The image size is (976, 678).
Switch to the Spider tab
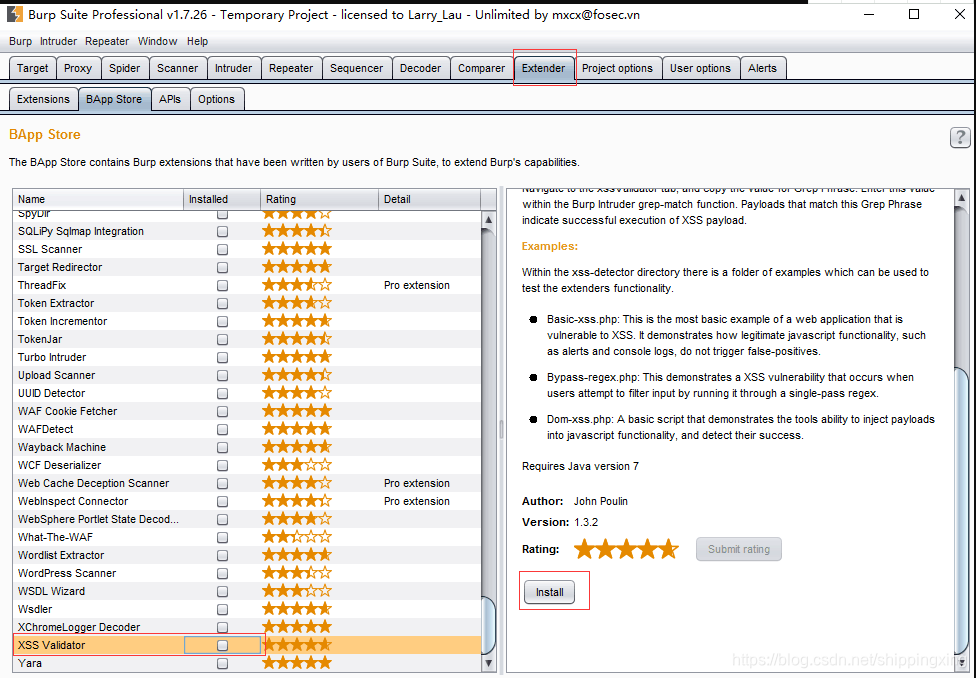tap(124, 68)
